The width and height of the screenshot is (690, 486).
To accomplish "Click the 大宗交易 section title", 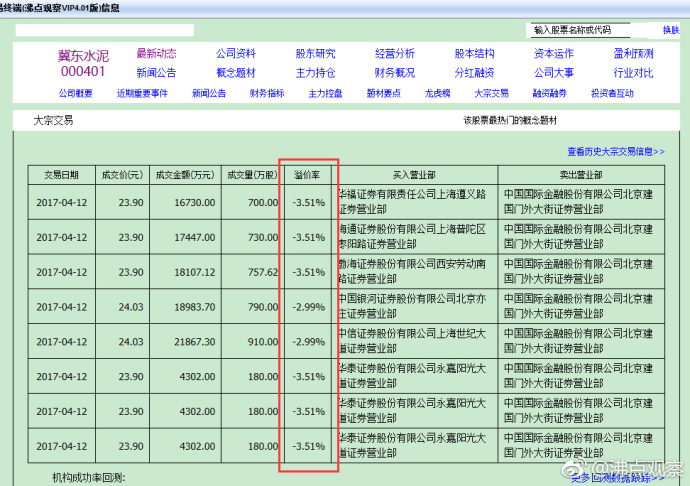I will pos(53,121).
